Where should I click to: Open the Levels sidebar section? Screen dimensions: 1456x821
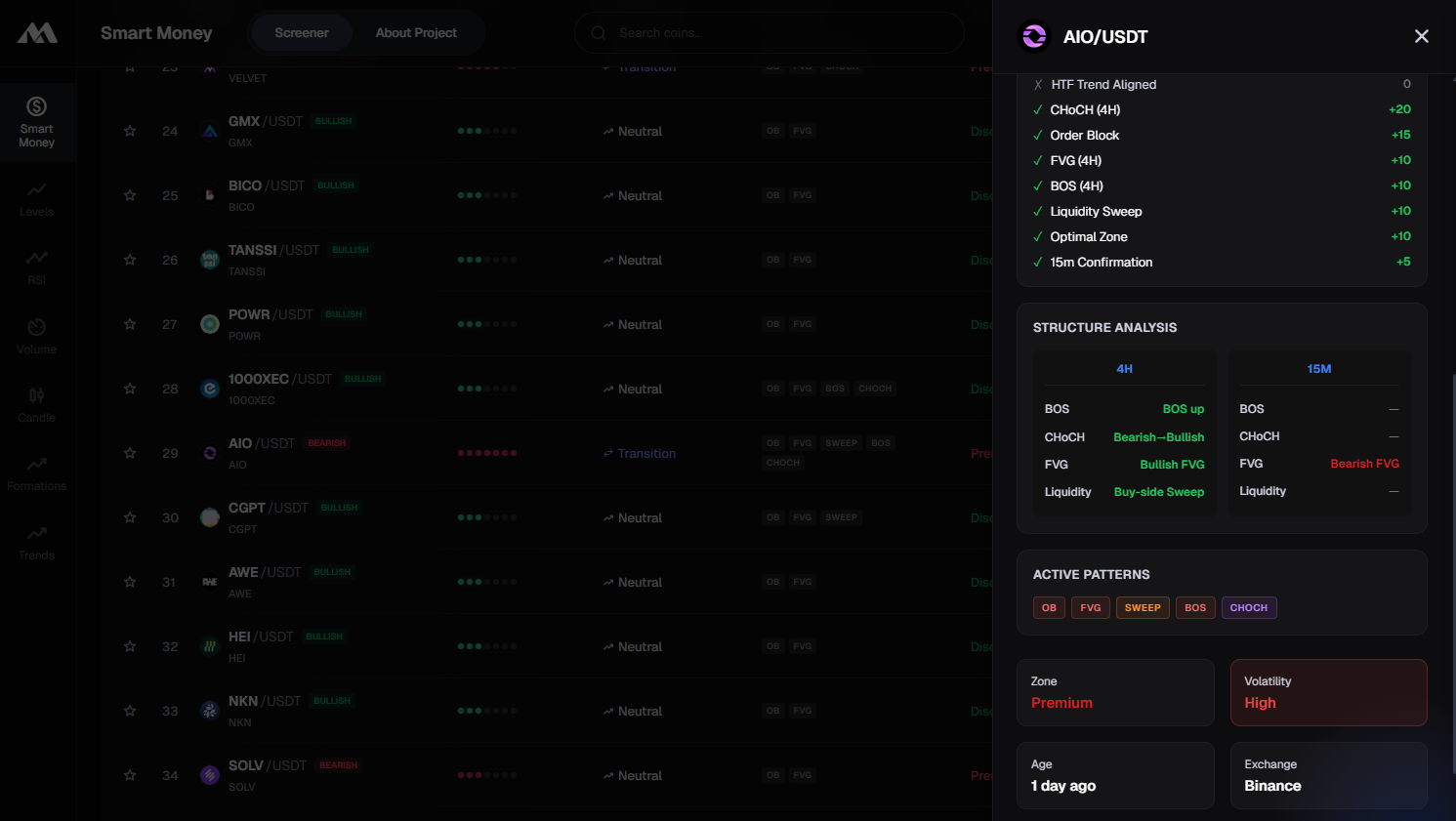coord(37,198)
